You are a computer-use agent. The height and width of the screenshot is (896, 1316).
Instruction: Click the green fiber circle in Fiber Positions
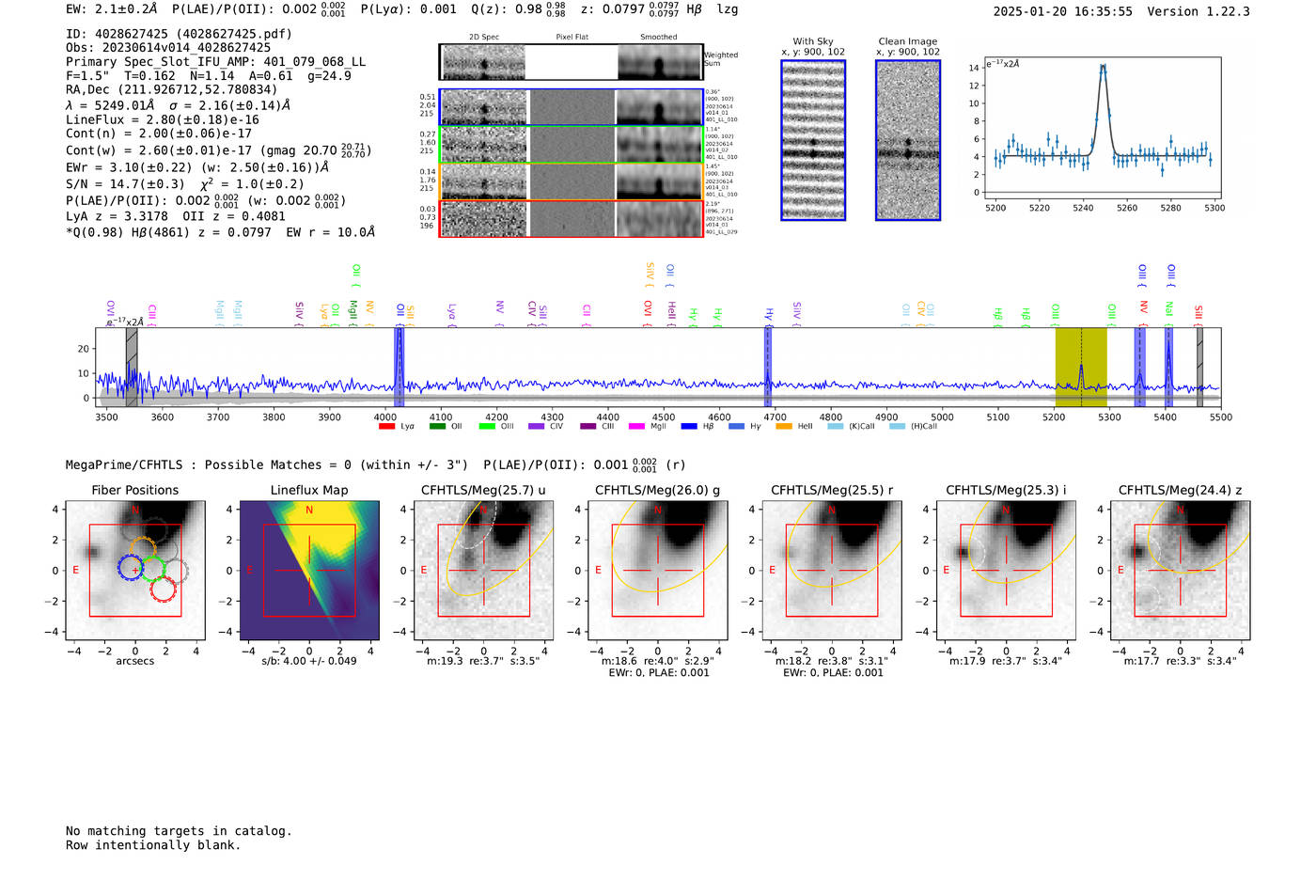[151, 568]
